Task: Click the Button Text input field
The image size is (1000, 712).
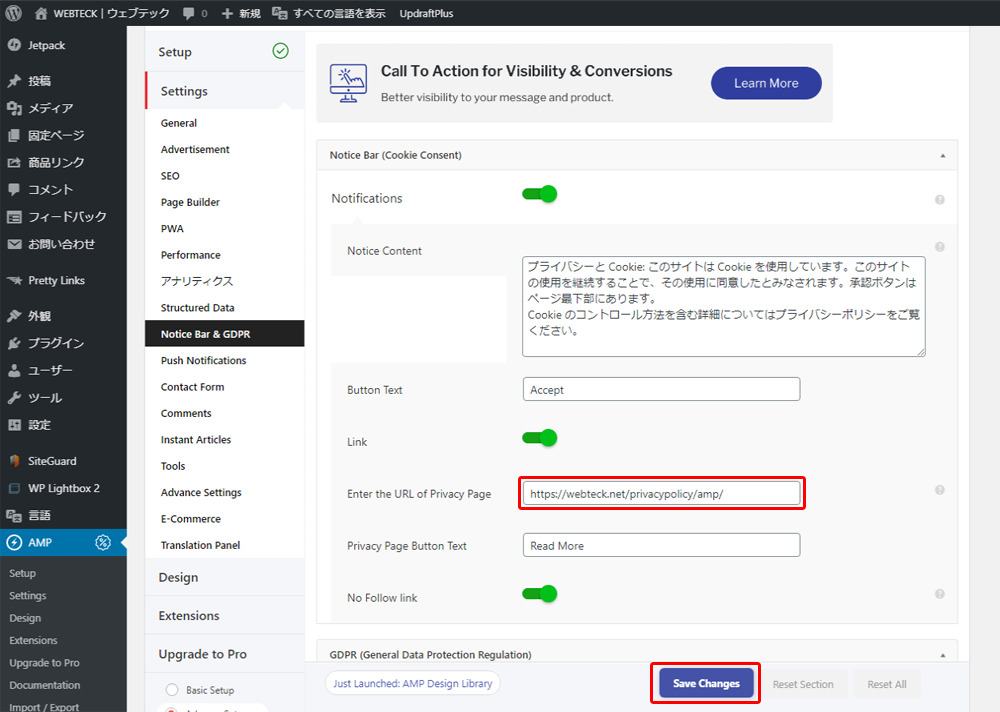Action: click(661, 389)
